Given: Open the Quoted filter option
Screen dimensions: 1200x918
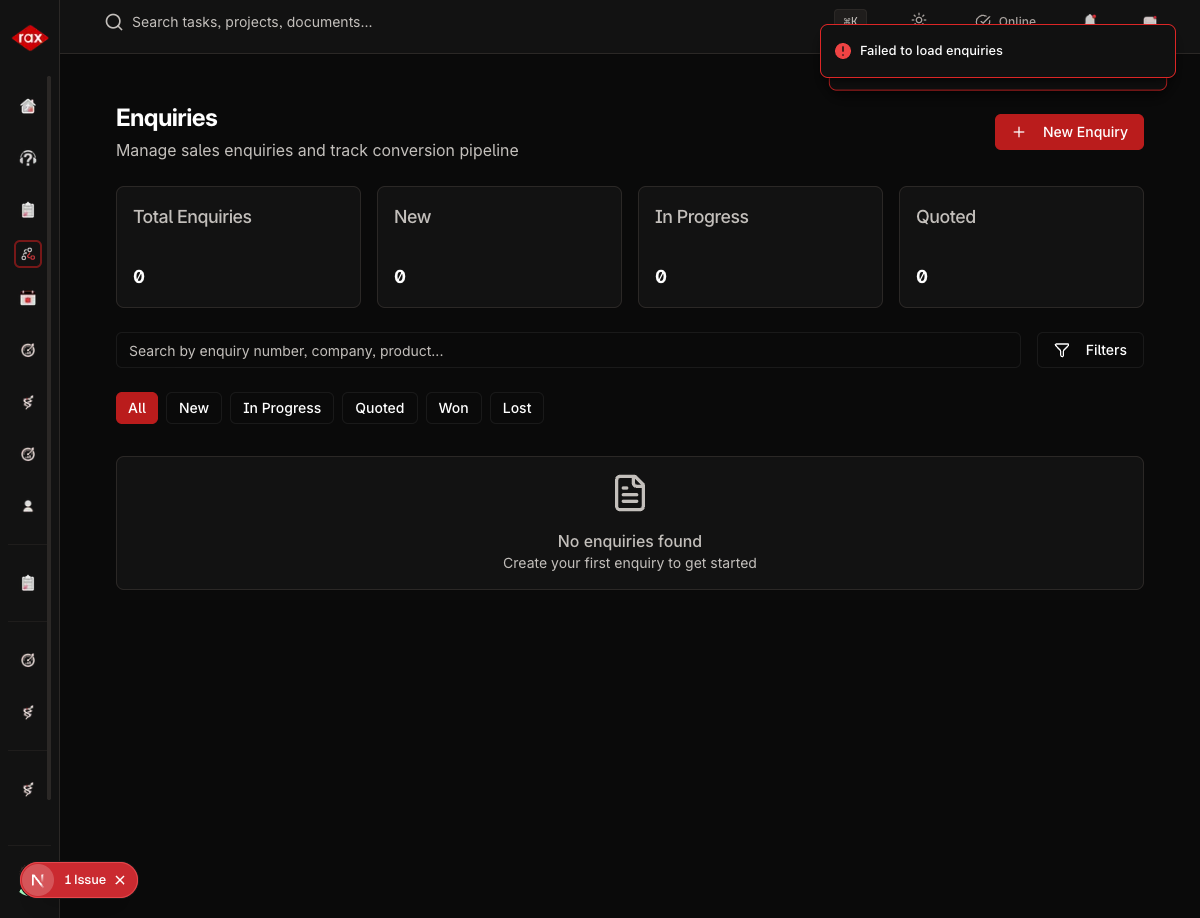Looking at the screenshot, I should (x=379, y=408).
